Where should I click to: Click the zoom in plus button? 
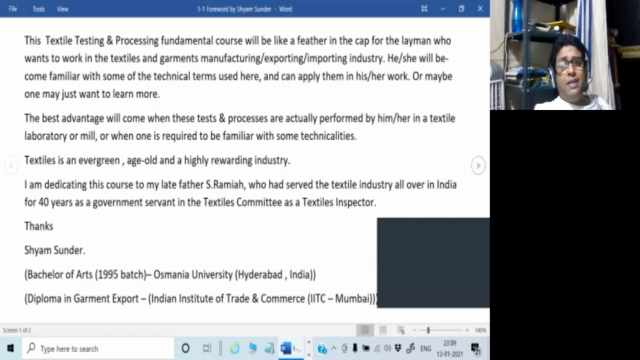tap(467, 330)
